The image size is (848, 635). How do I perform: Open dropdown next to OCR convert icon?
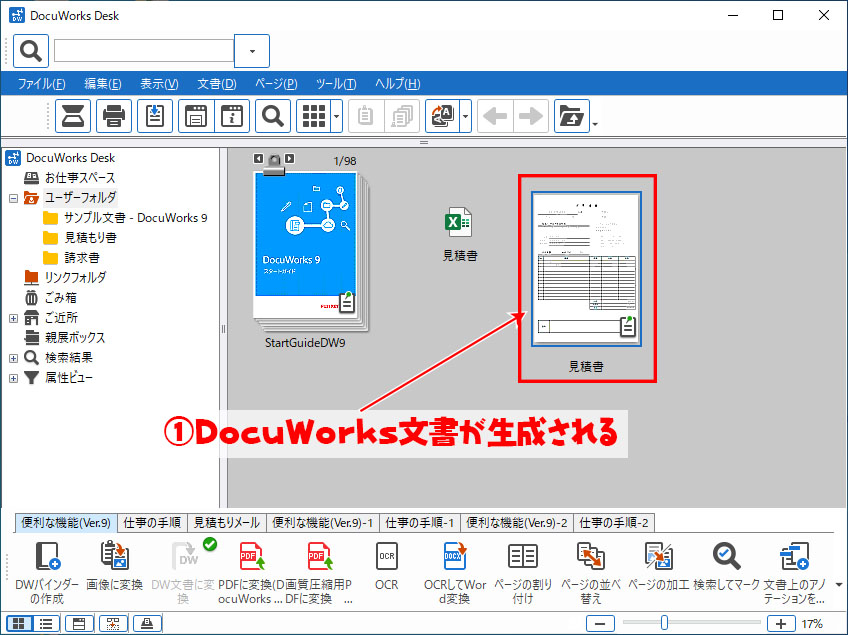click(x=466, y=116)
